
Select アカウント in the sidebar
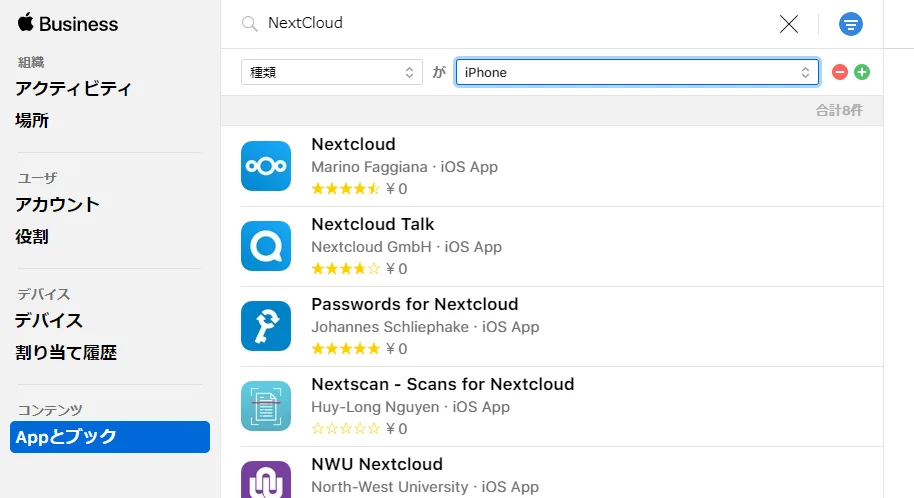pyautogui.click(x=57, y=205)
